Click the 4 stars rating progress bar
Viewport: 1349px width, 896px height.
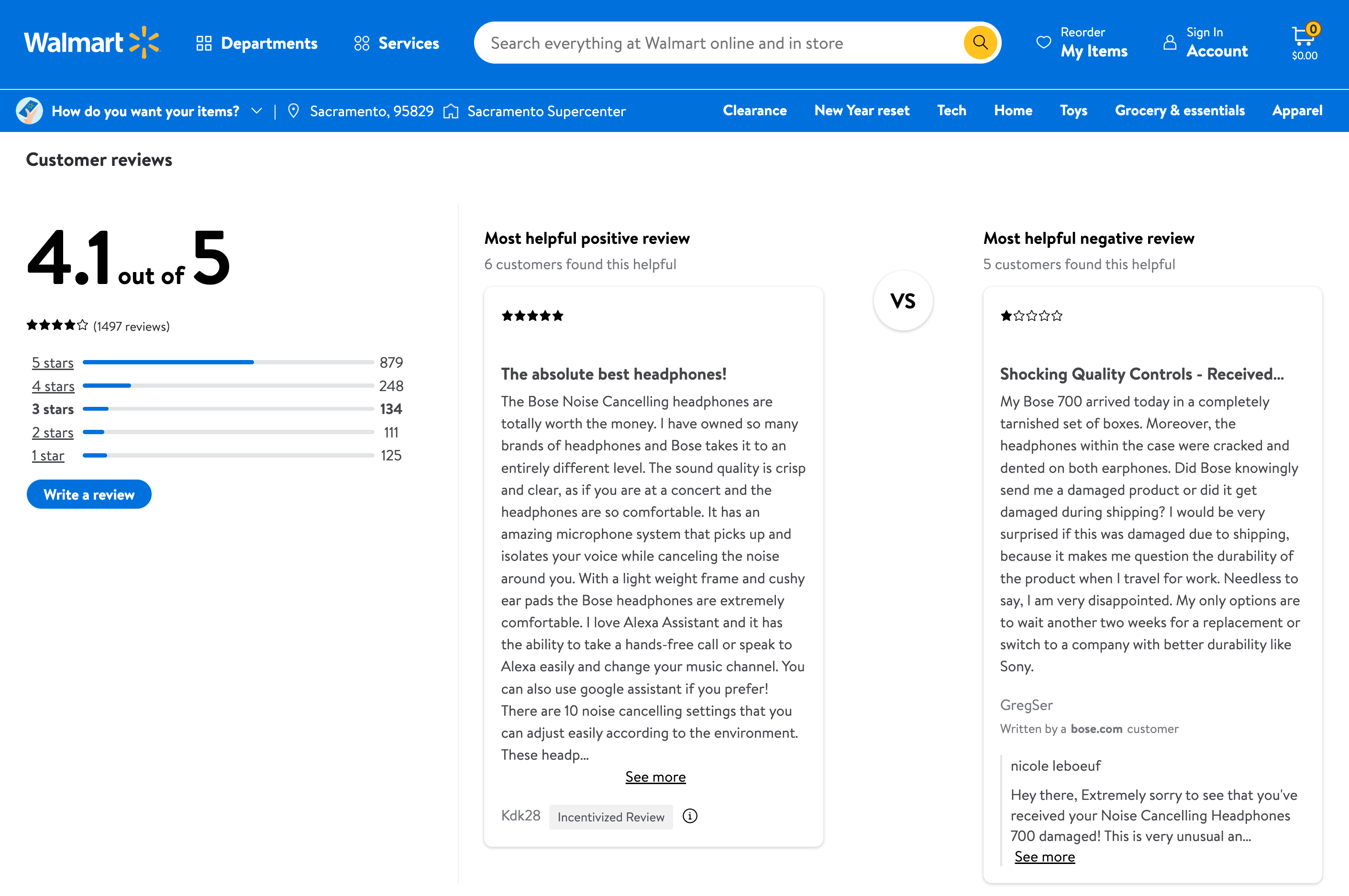[228, 385]
